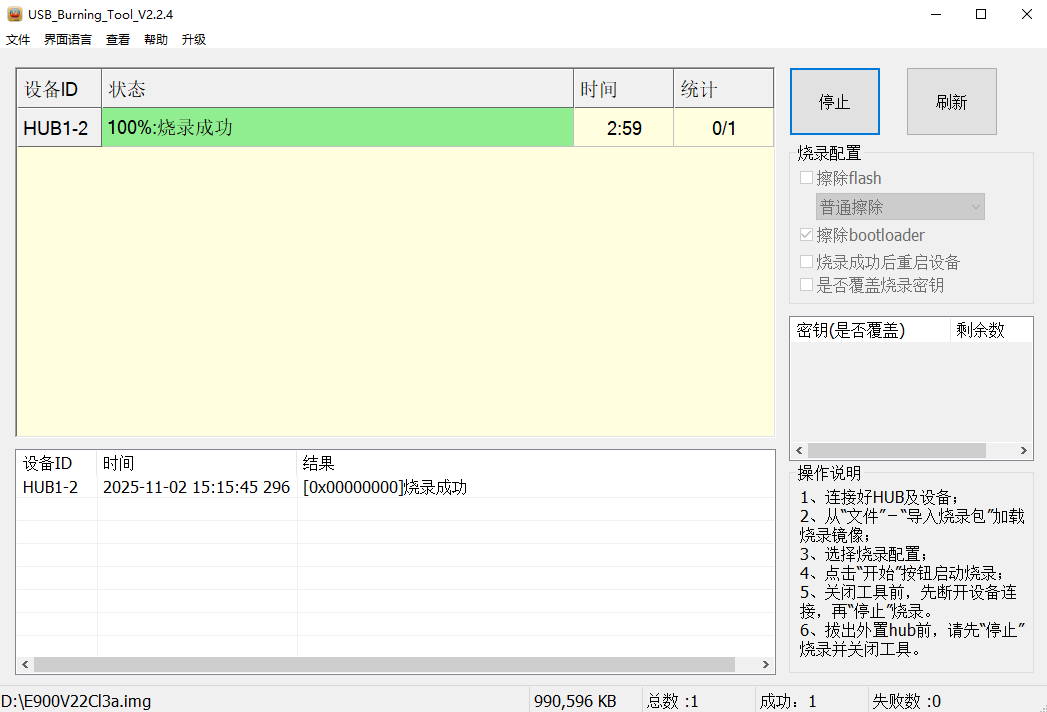1047x712 pixels.
Task: Open the 文件 menu
Action: [x=17, y=39]
